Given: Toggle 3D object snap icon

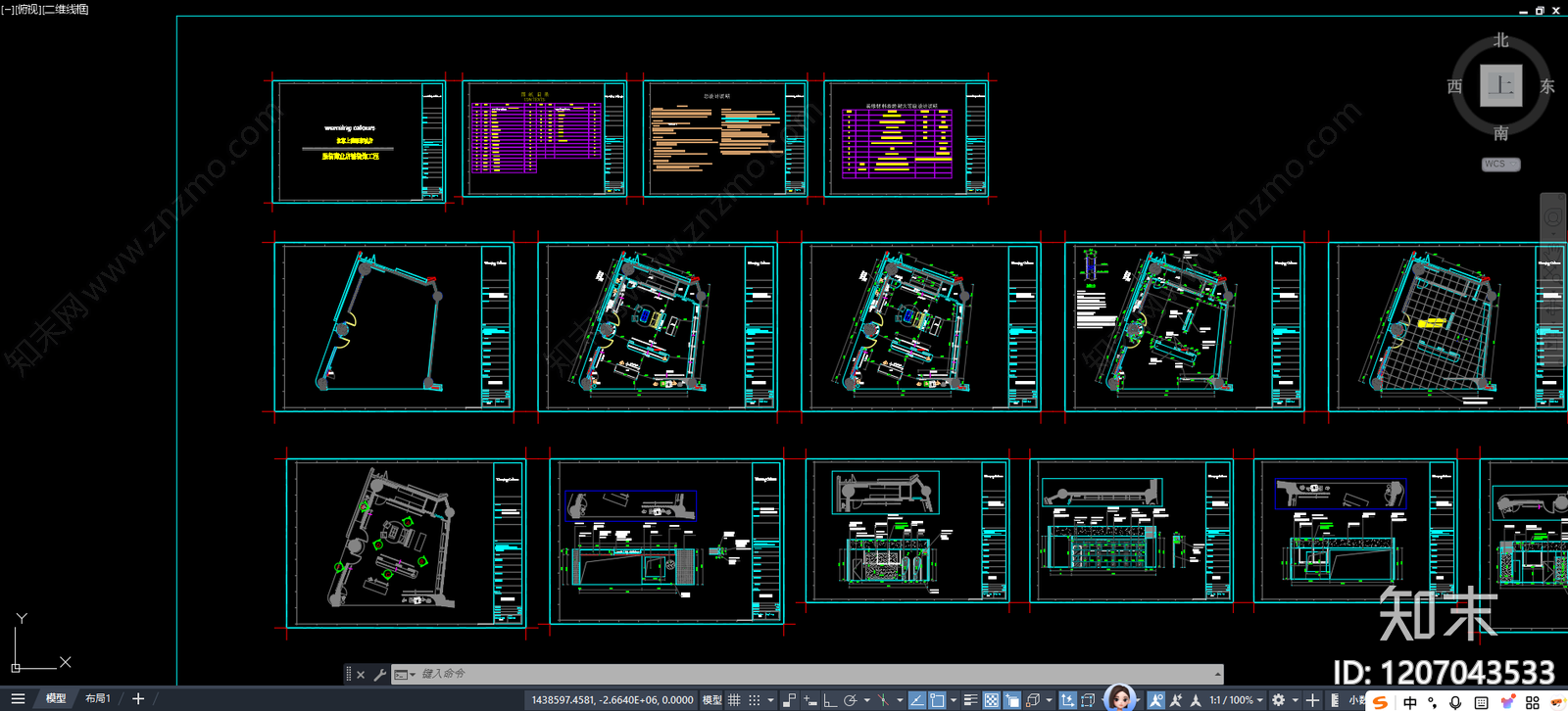Looking at the screenshot, I should [1033, 700].
